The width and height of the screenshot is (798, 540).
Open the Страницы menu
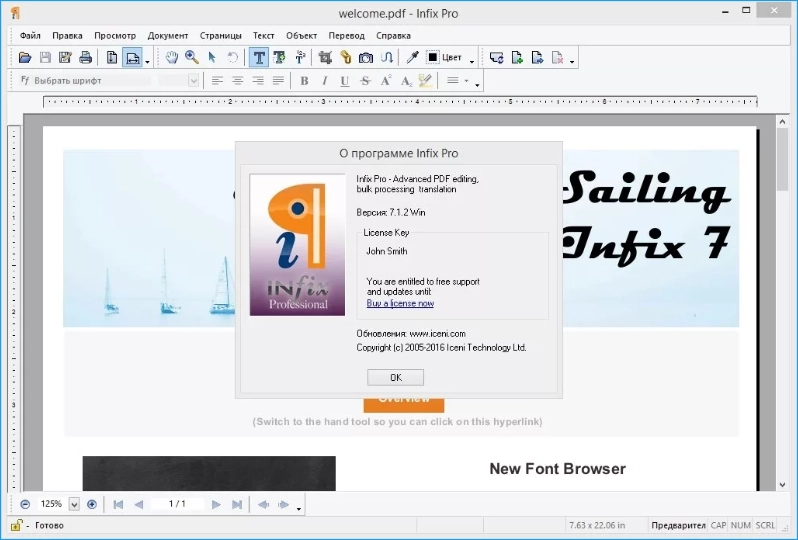(220, 36)
